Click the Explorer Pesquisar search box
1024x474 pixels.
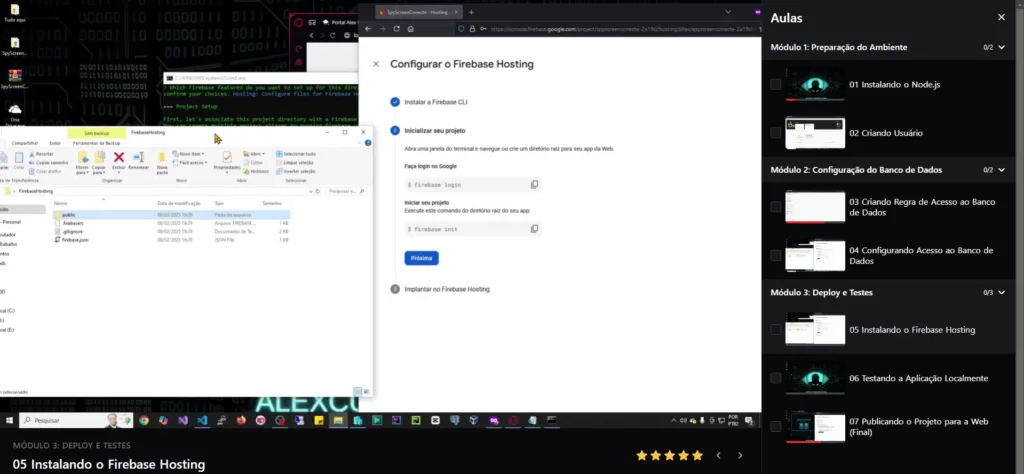(346, 191)
